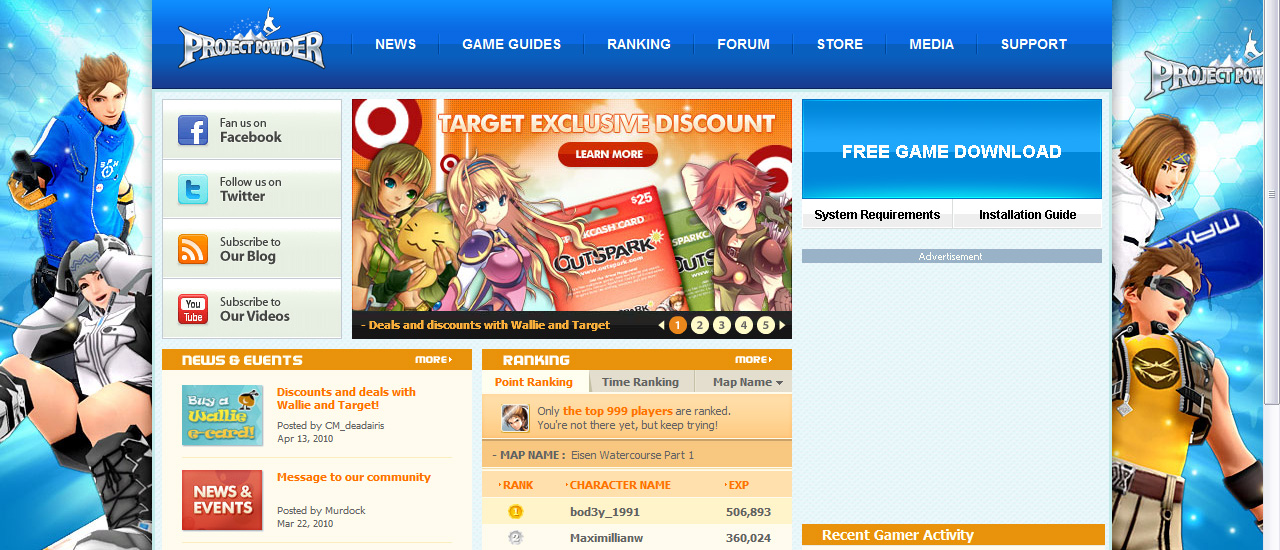Click the YouTube icon for videos

pos(193,309)
